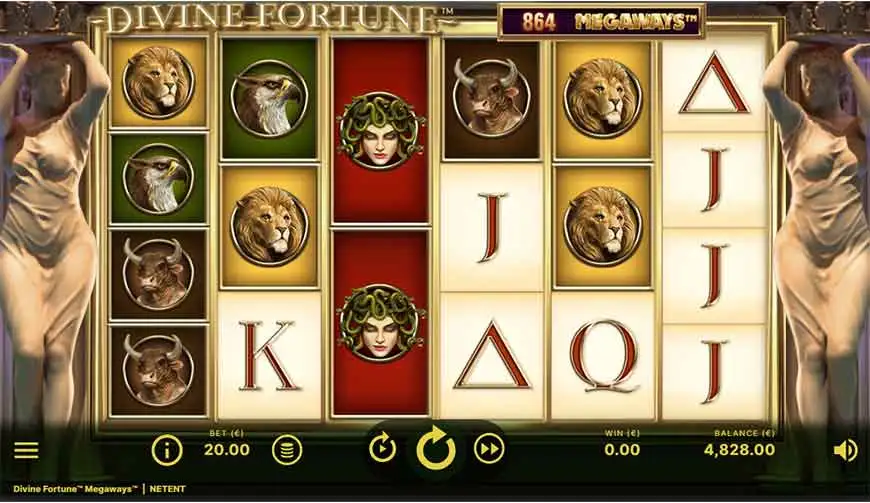Click the win amount 0.00 display
The image size is (870, 503).
click(622, 449)
